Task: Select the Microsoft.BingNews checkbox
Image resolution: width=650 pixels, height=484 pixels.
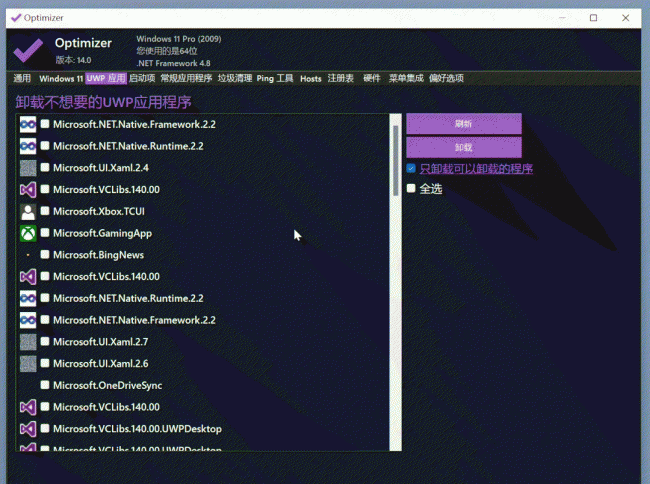Action: [45, 254]
